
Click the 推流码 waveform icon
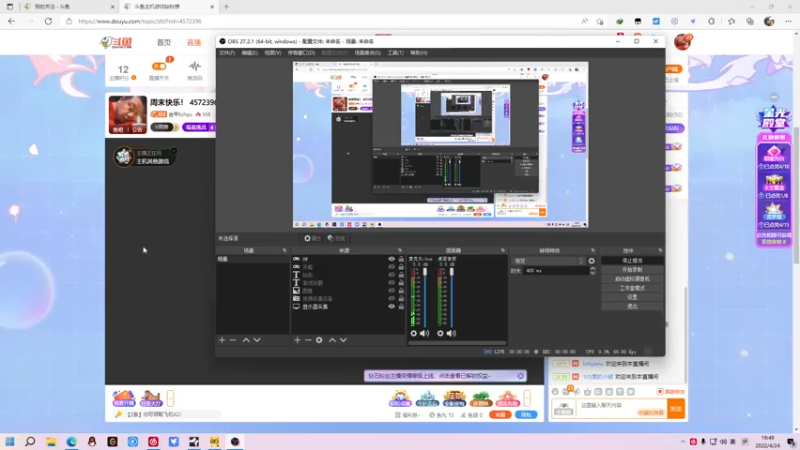194,70
